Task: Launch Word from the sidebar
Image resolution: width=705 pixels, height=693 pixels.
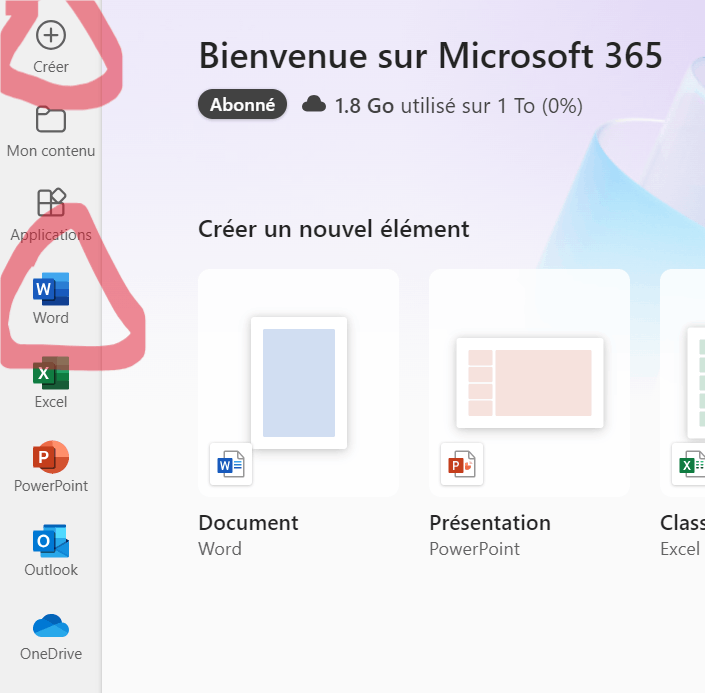Action: 51,289
